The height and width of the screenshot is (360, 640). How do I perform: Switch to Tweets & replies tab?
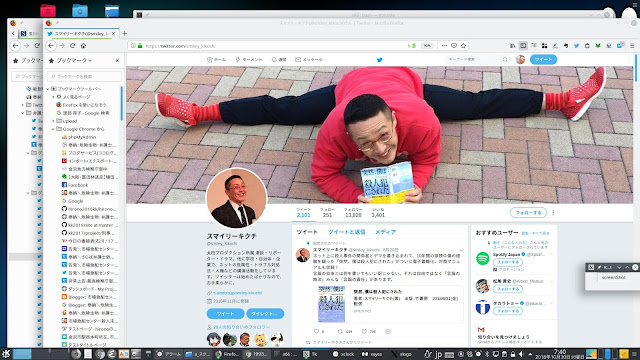347,232
